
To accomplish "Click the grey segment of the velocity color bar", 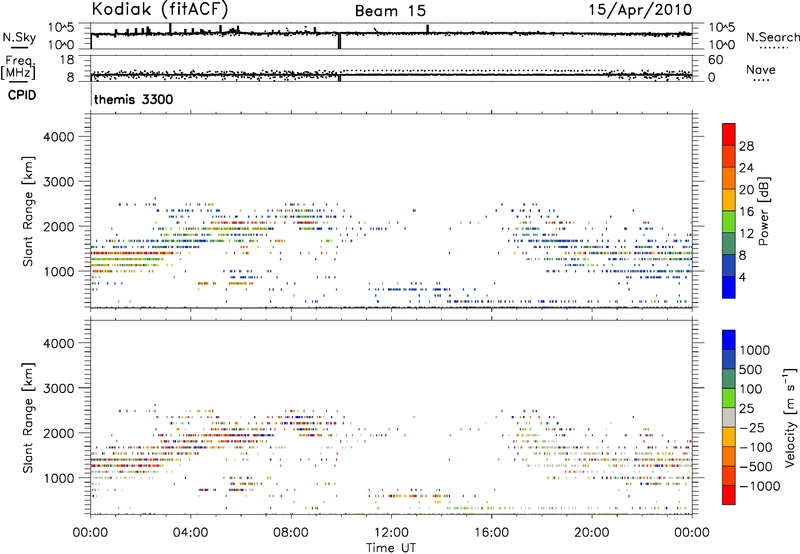I will [729, 417].
